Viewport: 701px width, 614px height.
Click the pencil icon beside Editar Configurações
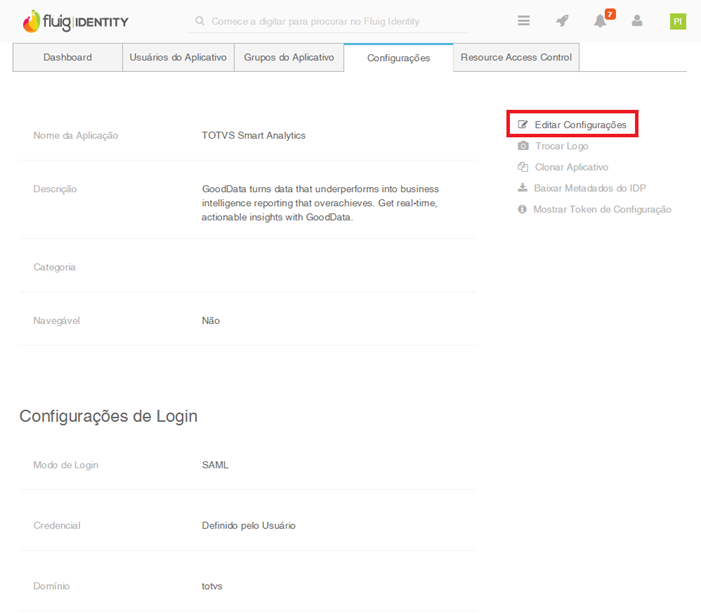point(523,124)
